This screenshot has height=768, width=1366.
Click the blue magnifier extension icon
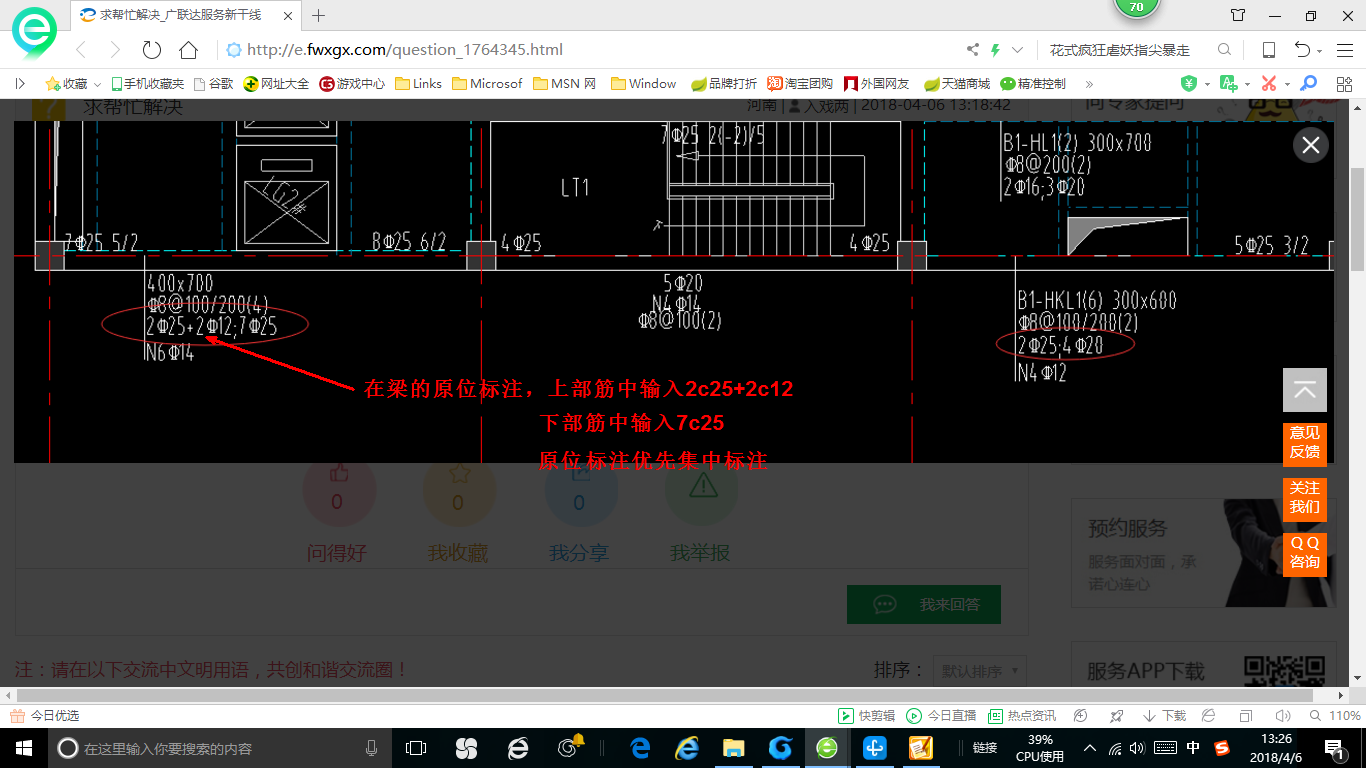(1308, 84)
